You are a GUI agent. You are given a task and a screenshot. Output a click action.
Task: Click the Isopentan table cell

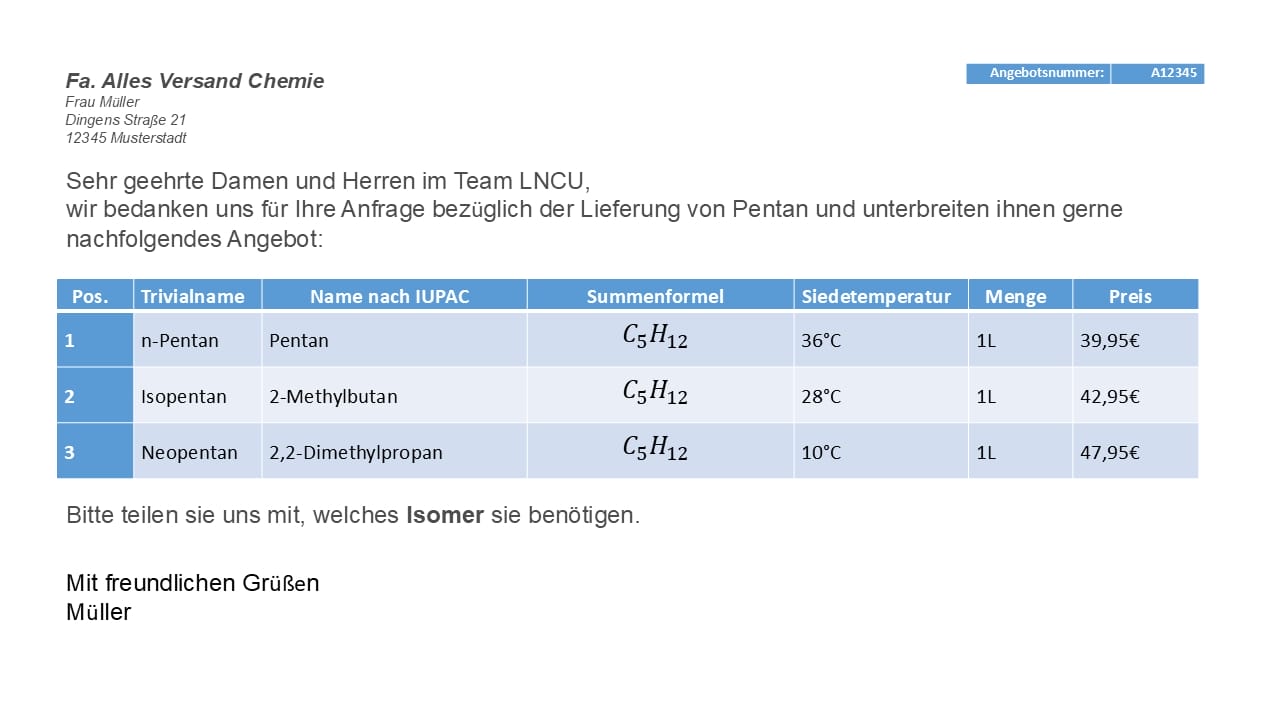[x=184, y=396]
